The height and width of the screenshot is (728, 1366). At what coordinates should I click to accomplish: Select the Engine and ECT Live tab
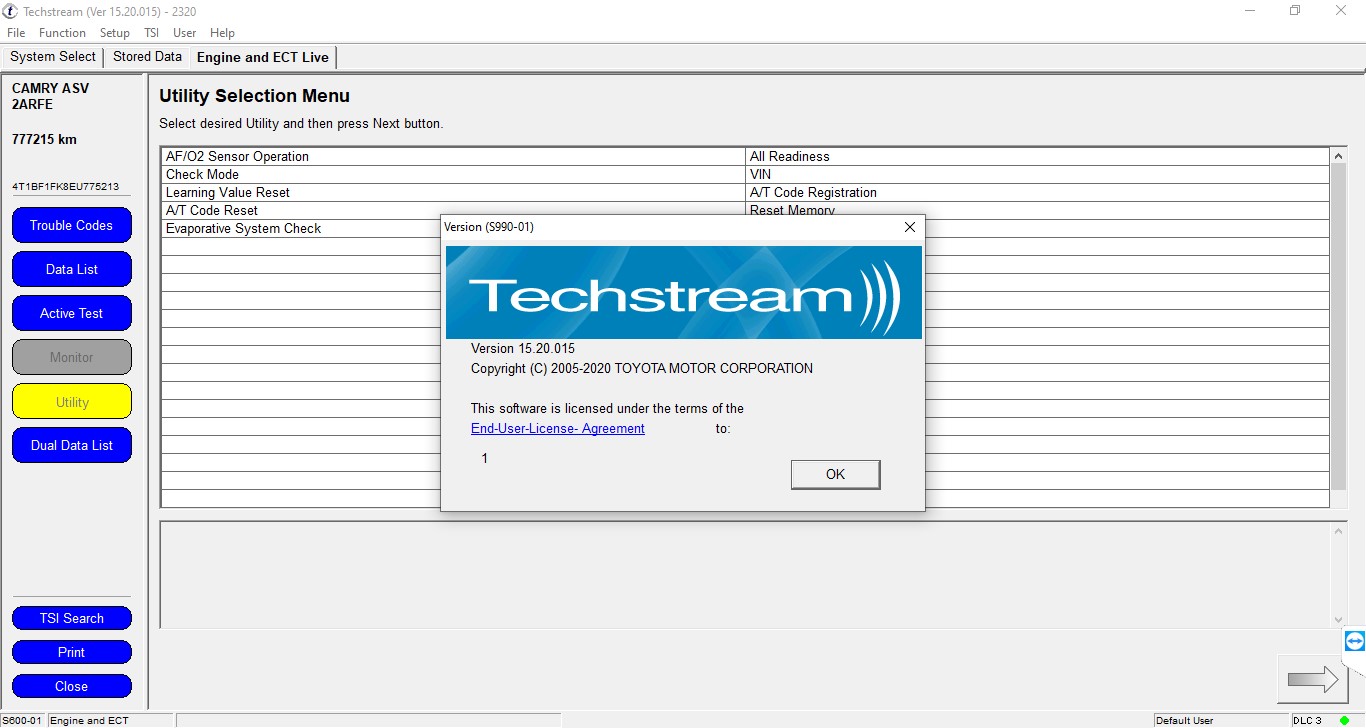click(263, 58)
